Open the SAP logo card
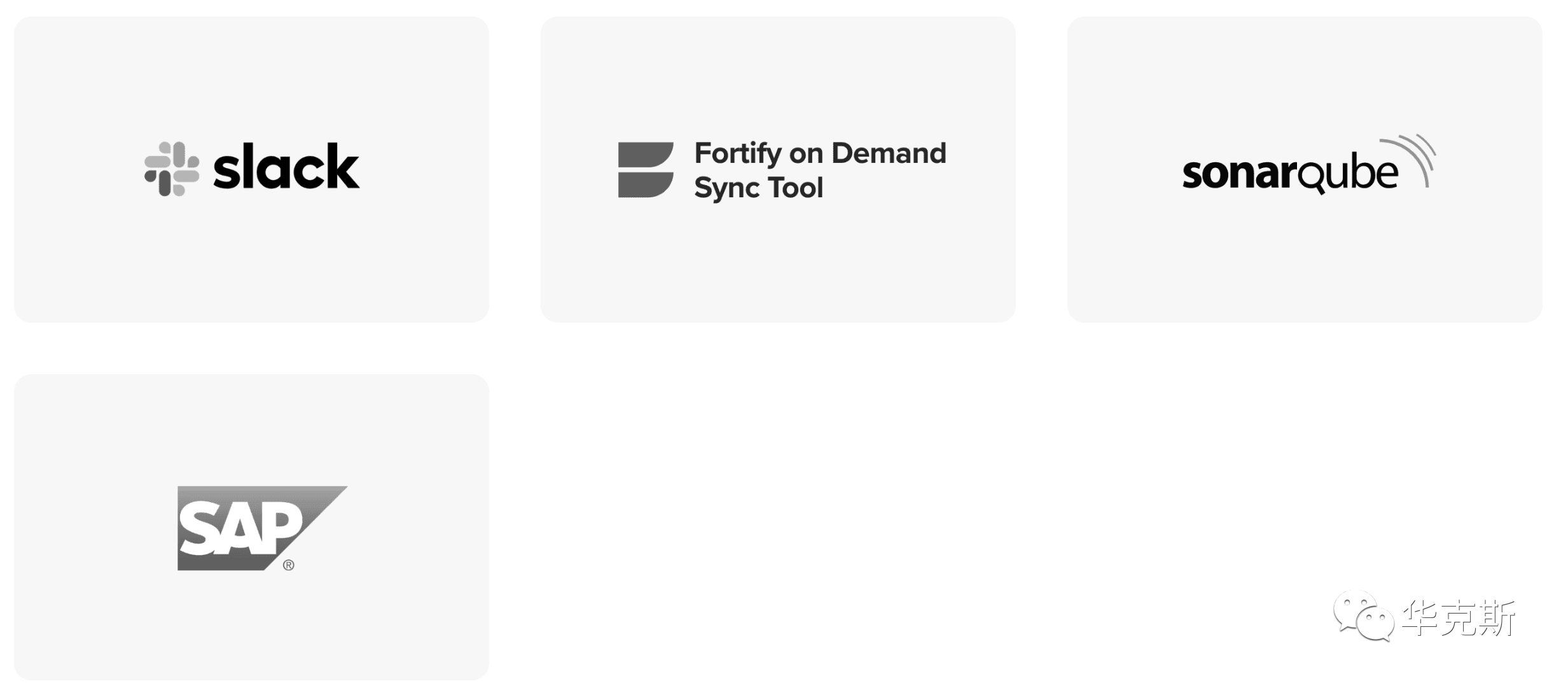Image resolution: width=1568 pixels, height=688 pixels. click(x=252, y=527)
